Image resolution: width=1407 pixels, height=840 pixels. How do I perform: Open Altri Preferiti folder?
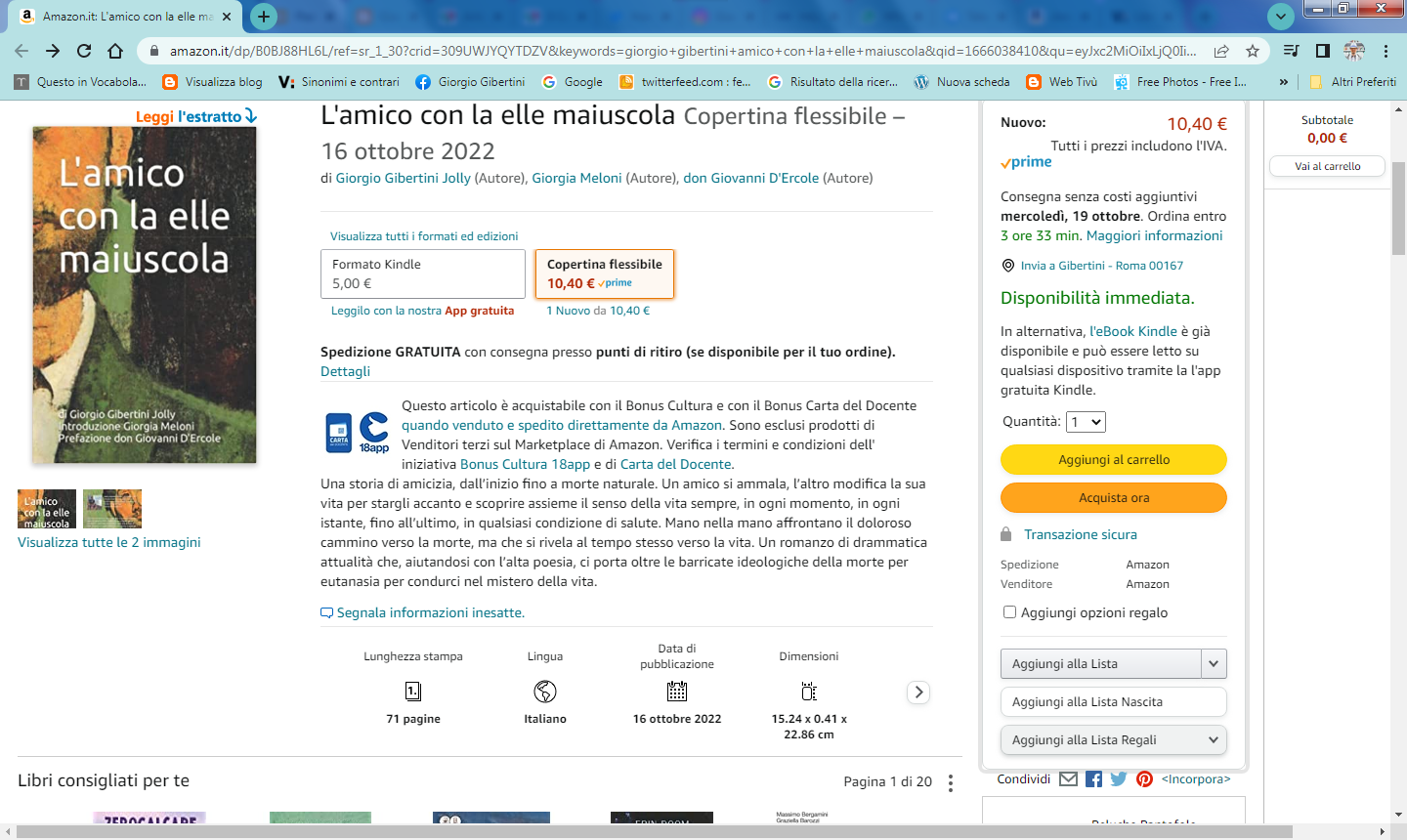click(1352, 82)
